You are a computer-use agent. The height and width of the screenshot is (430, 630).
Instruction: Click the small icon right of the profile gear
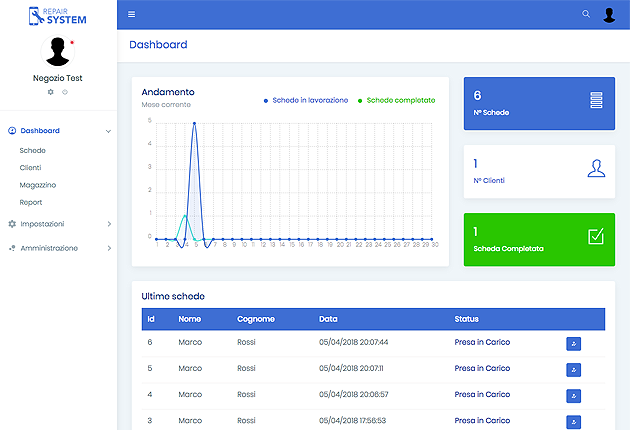pyautogui.click(x=65, y=91)
